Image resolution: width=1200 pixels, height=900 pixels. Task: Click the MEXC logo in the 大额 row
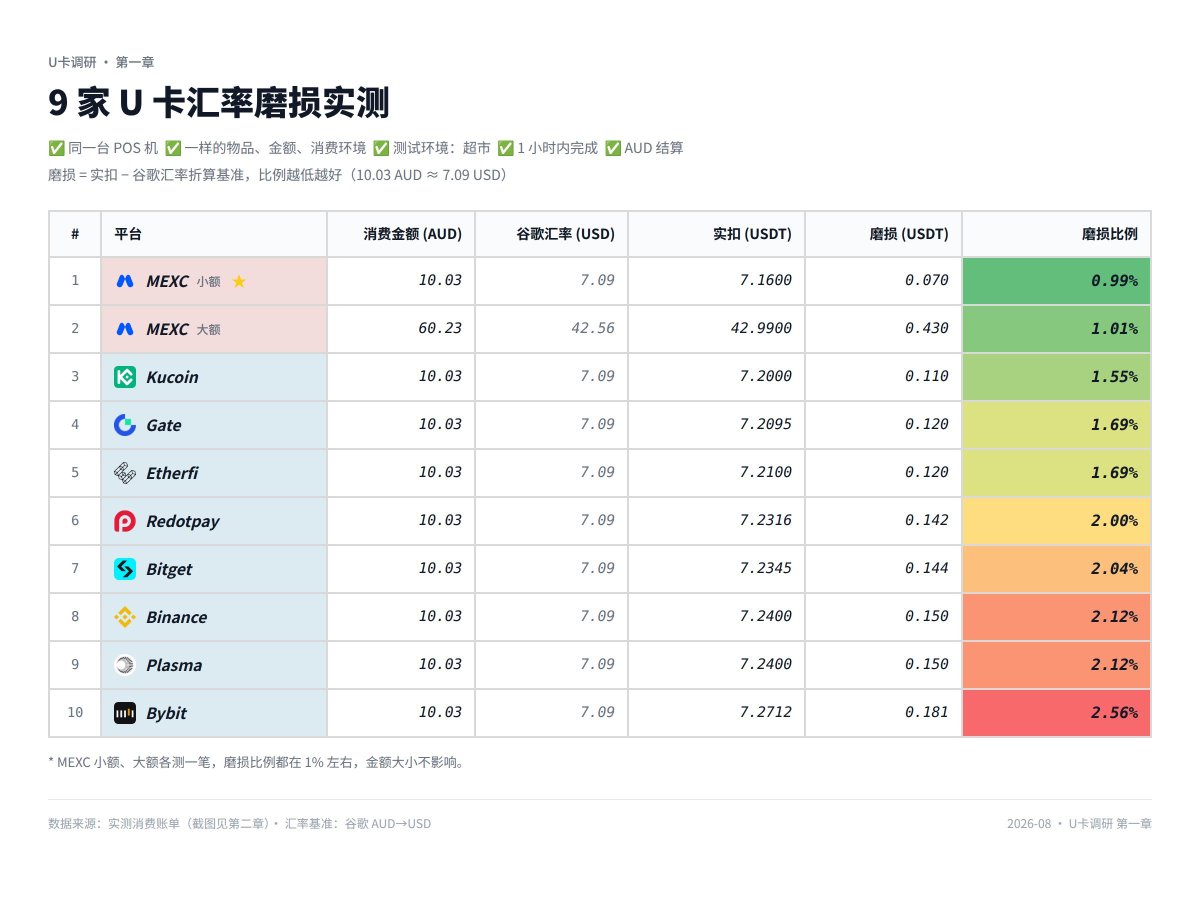point(125,329)
